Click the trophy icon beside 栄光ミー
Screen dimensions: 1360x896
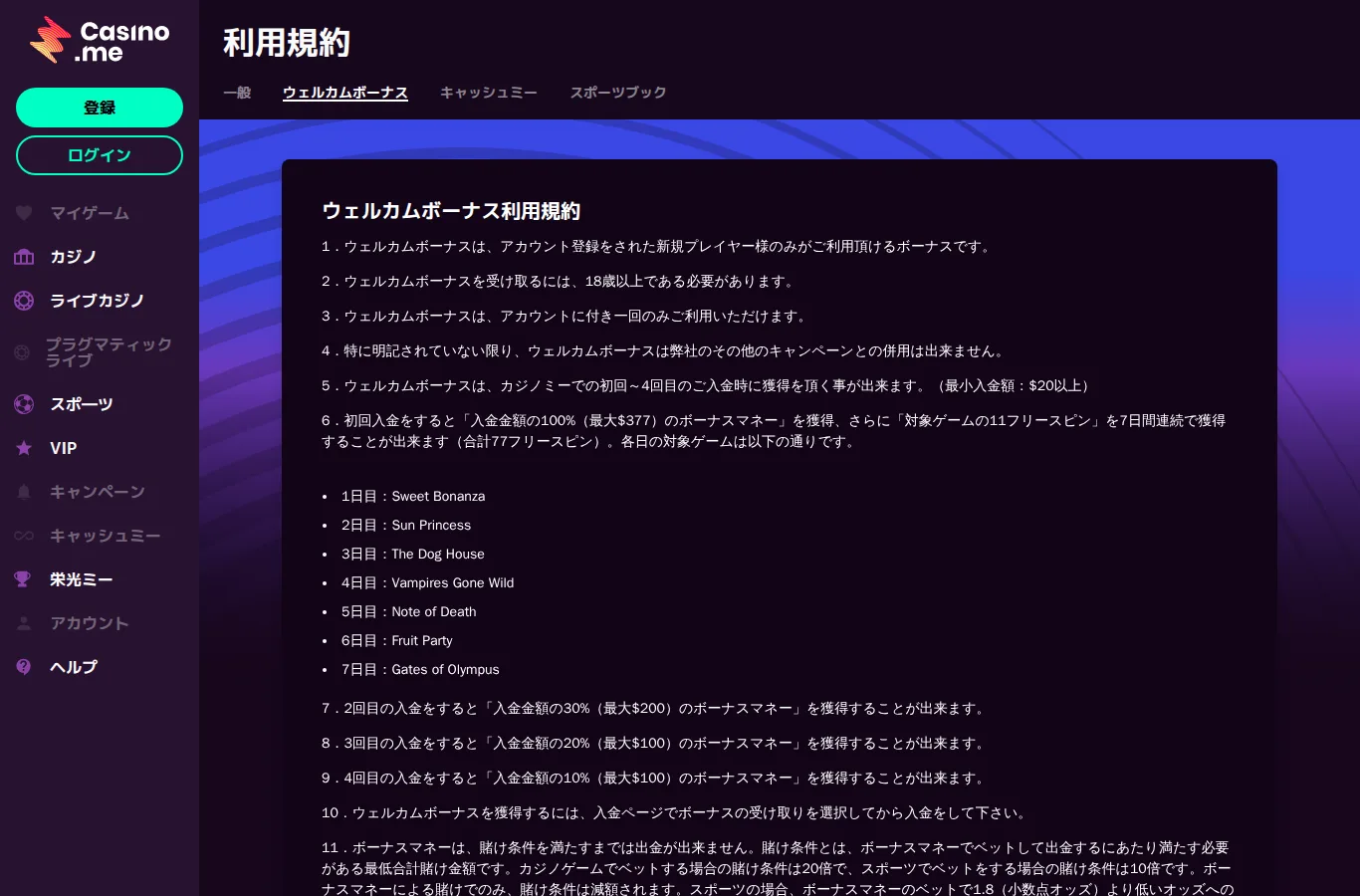coord(23,579)
